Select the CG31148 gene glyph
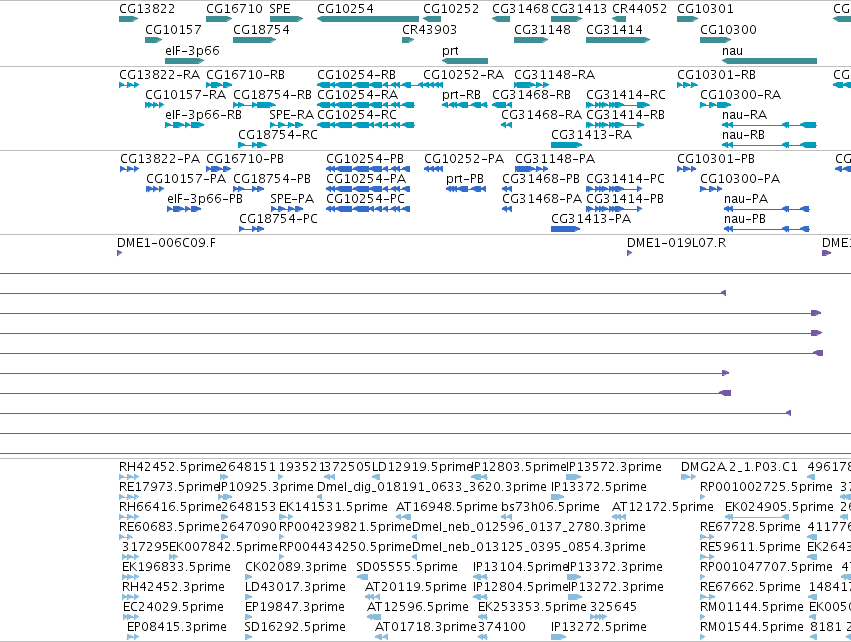 531,40
